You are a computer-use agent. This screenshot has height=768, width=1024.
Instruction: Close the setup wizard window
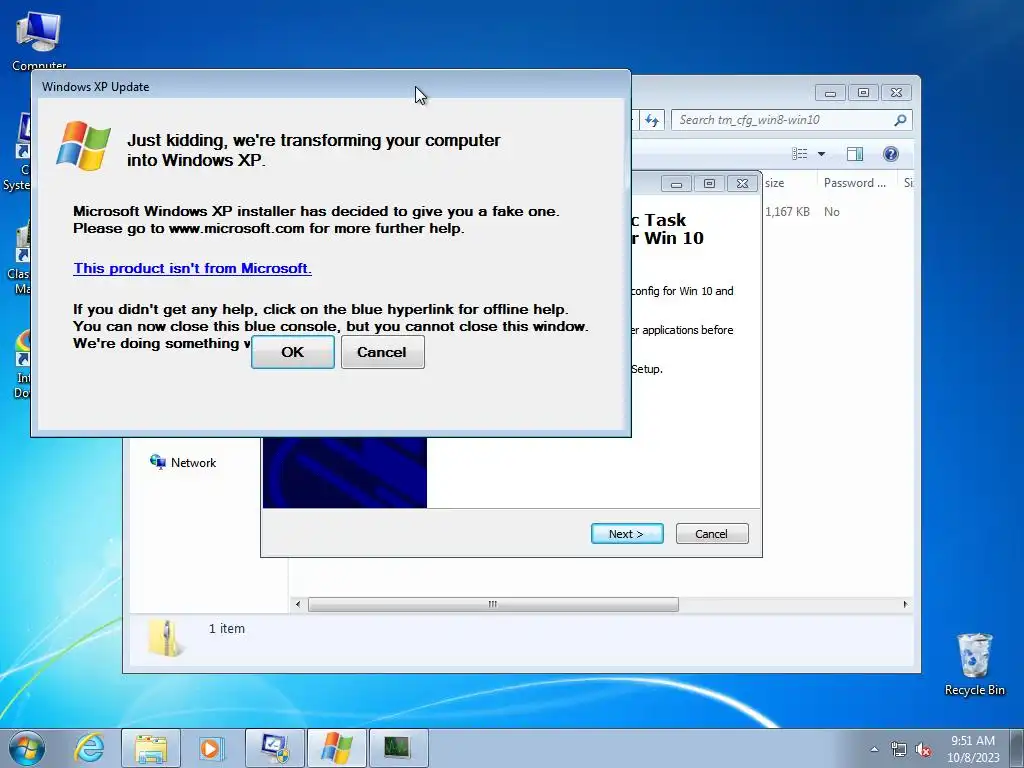[743, 184]
